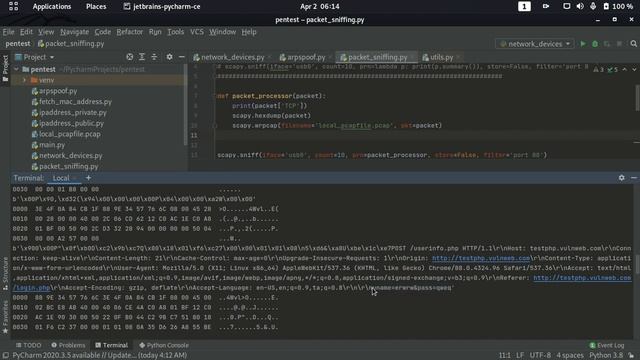640x360 pixels.
Task: Click the locate file target icon in Project panel
Action: coord(129,57)
